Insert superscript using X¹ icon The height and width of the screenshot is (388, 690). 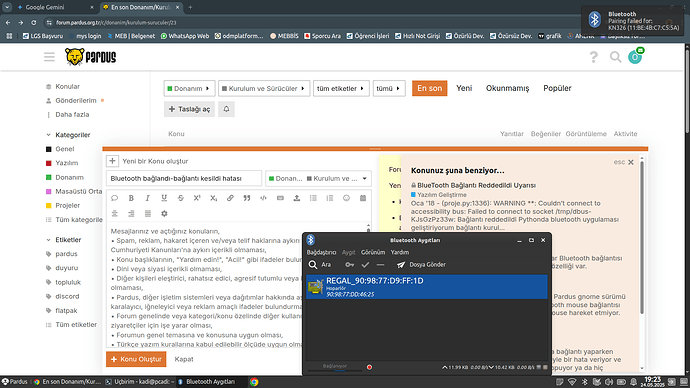coord(197,198)
